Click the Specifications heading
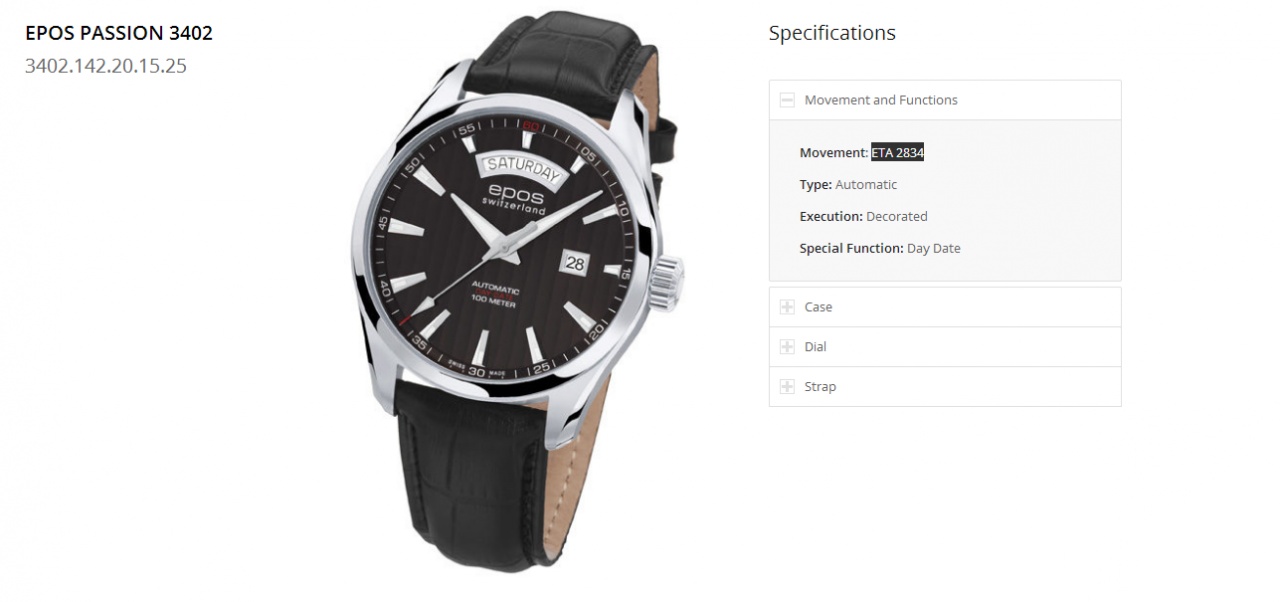 click(x=832, y=33)
